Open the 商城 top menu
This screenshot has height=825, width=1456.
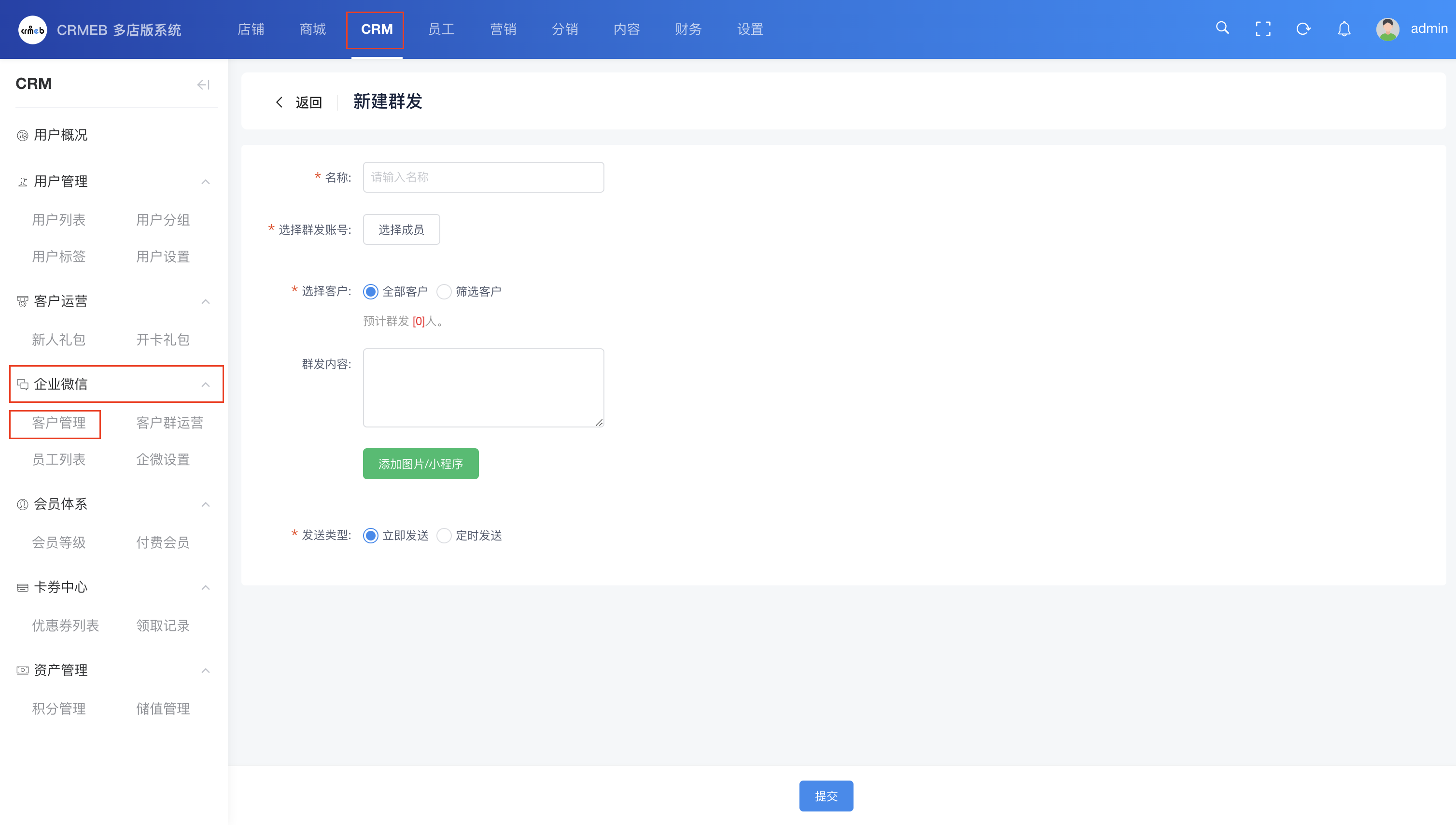coord(313,29)
